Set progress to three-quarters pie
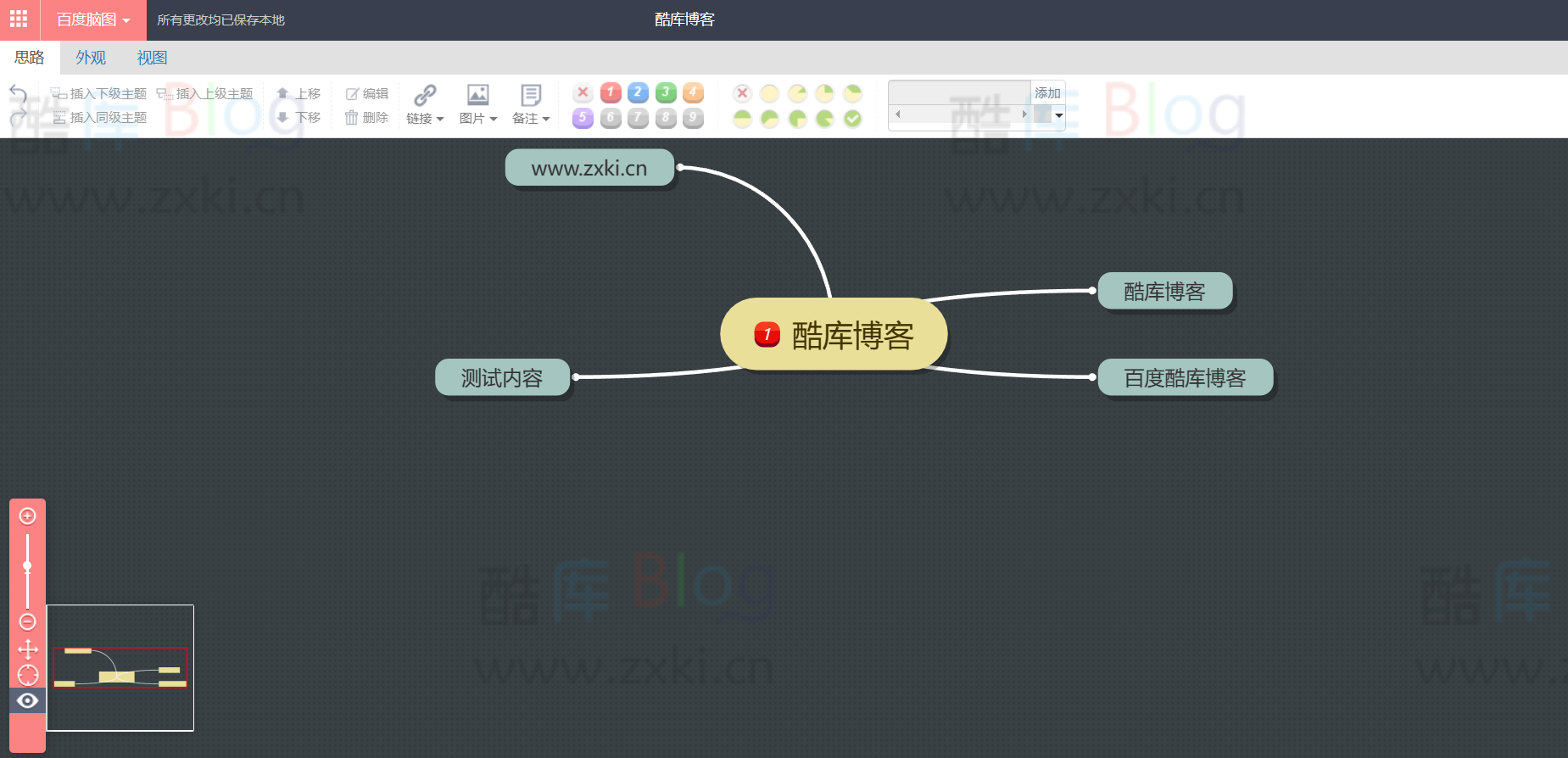This screenshot has height=758, width=1568. click(797, 119)
